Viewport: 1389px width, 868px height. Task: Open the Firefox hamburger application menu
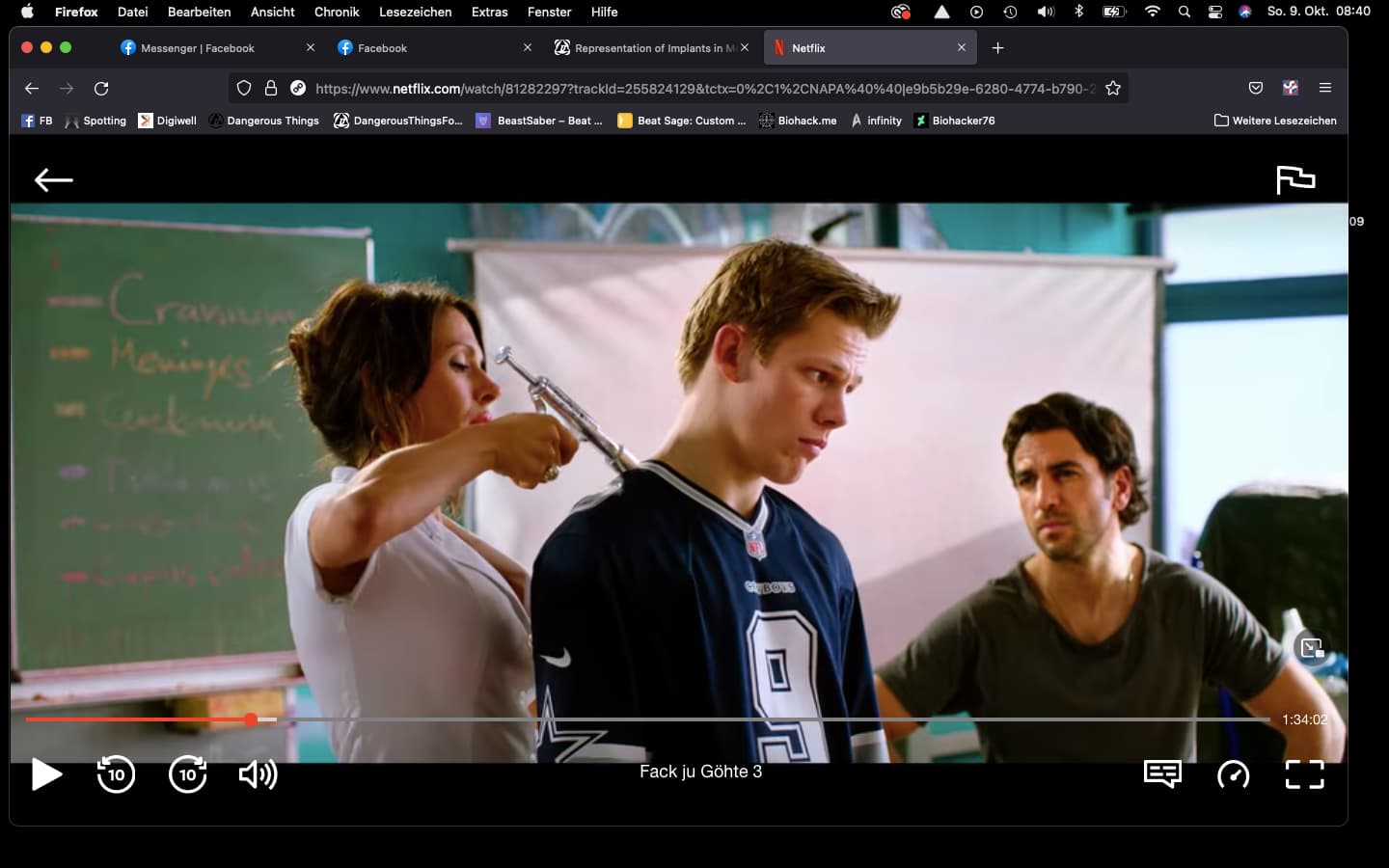[x=1325, y=88]
